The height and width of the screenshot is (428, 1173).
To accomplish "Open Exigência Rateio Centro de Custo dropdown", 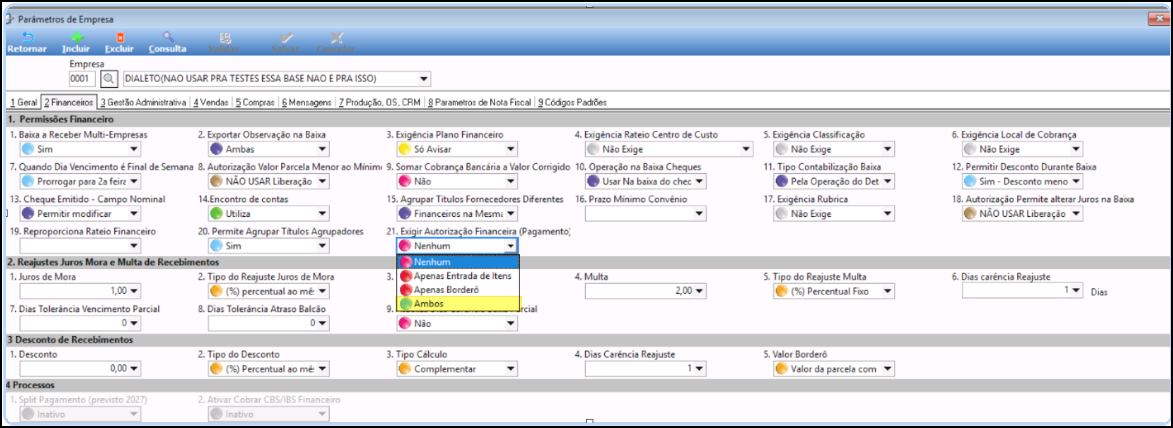I will (x=746, y=150).
